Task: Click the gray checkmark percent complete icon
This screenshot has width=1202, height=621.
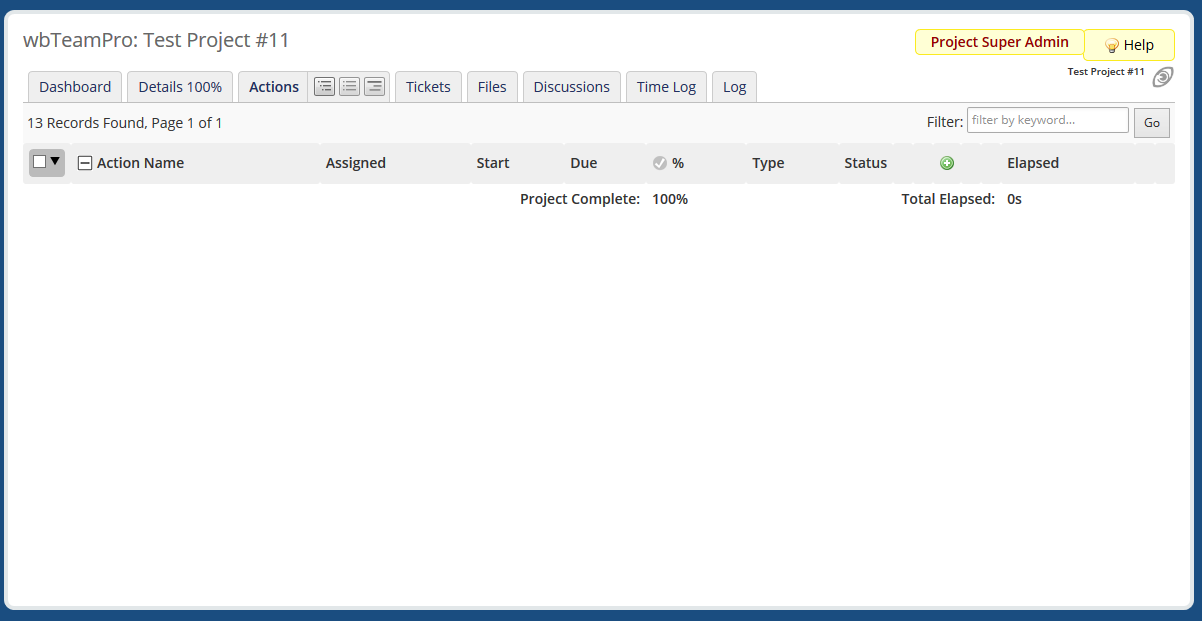Action: [660, 163]
